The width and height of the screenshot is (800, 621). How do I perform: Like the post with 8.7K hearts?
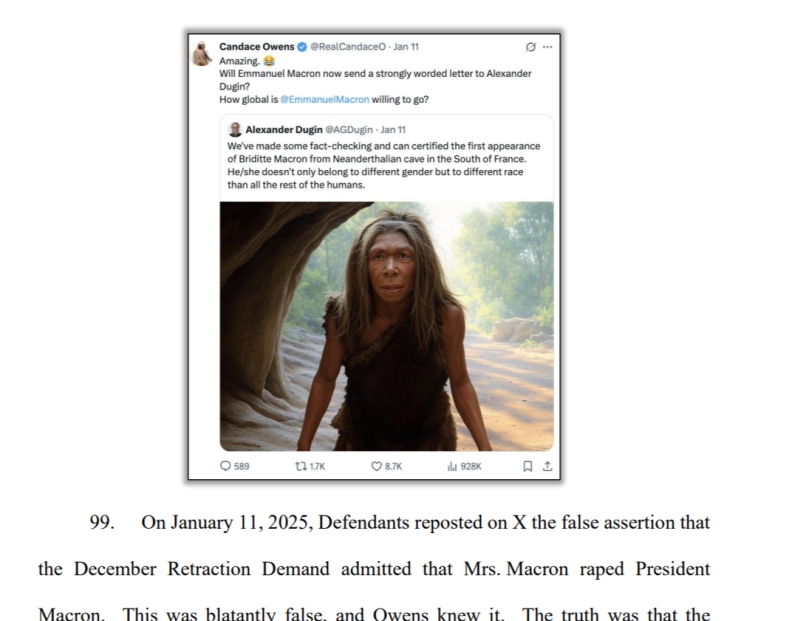click(377, 466)
